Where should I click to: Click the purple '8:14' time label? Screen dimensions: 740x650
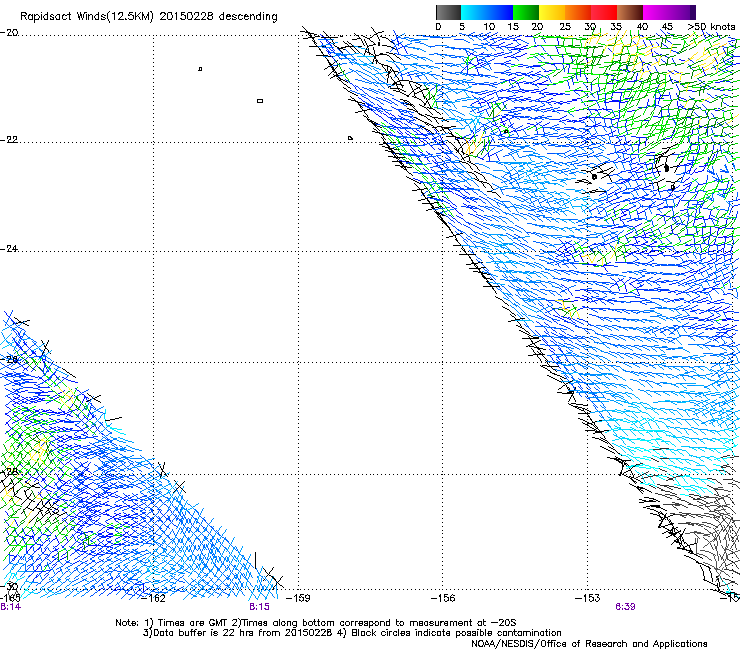pyautogui.click(x=10, y=607)
